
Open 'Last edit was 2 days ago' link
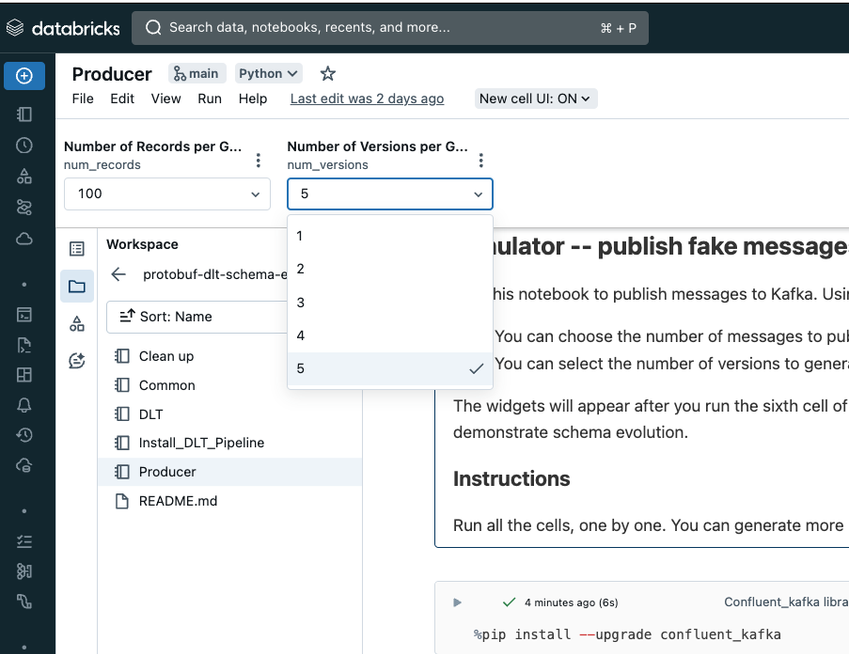tap(367, 99)
